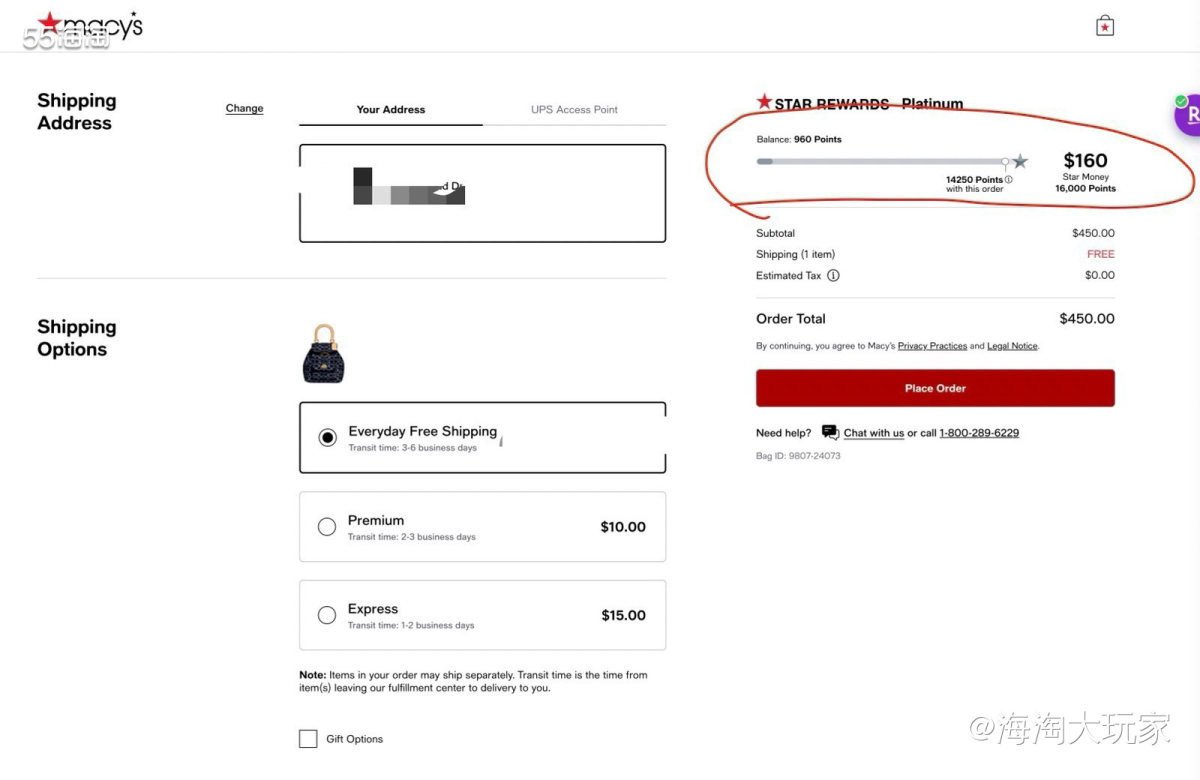Switch to the UPS Access Point tab

click(x=574, y=110)
